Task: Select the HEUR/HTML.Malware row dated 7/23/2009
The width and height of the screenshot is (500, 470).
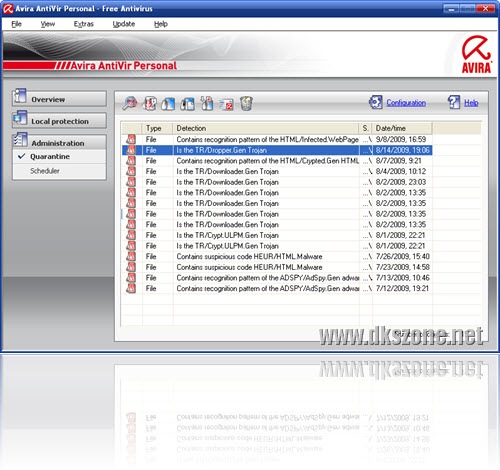Action: click(277, 267)
